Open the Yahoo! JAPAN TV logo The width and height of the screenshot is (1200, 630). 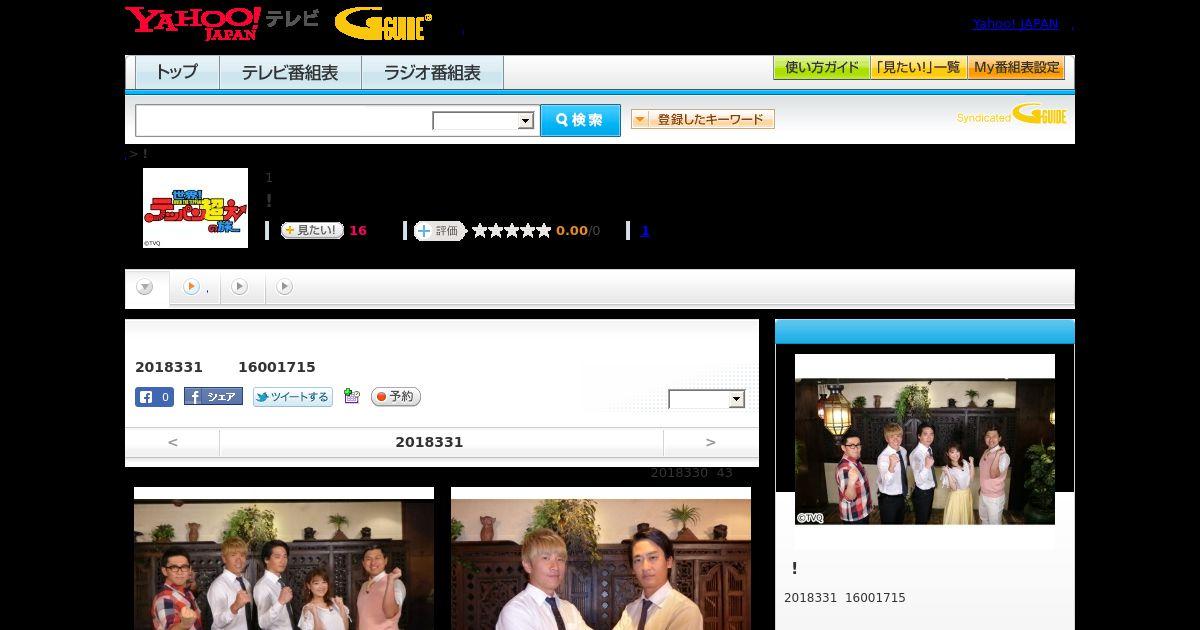click(222, 23)
